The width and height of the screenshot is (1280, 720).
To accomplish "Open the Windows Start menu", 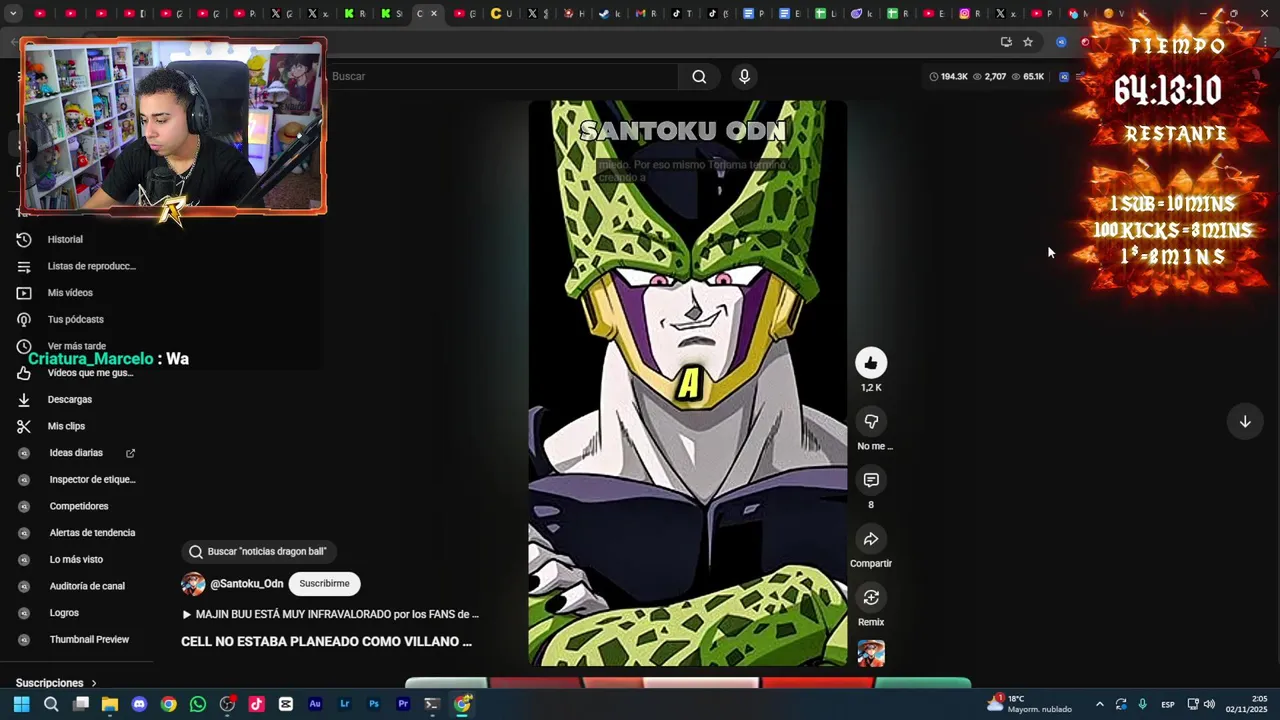I will pyautogui.click(x=21, y=704).
